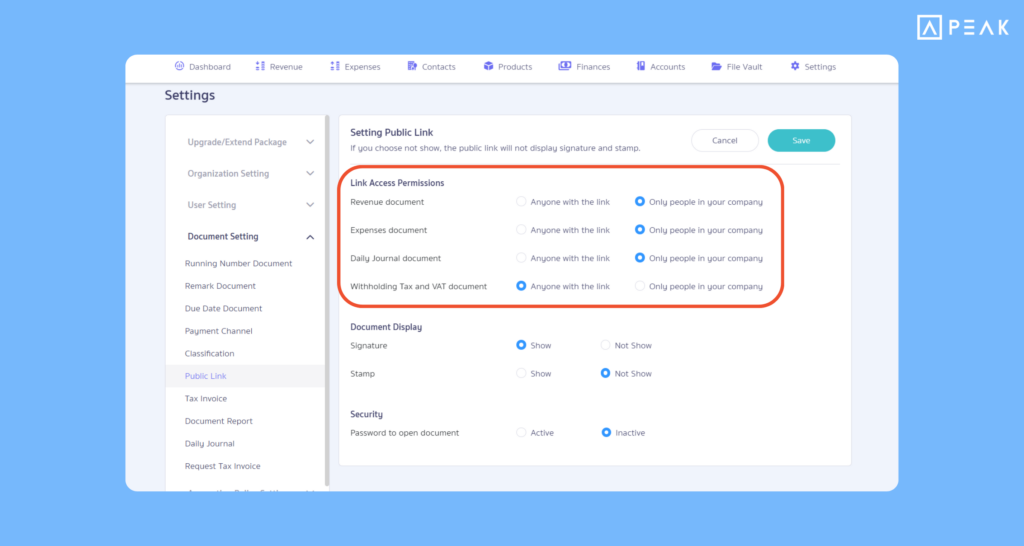Viewport: 1024px width, 546px height.
Task: Open Running Number Document settings
Action: coord(238,263)
